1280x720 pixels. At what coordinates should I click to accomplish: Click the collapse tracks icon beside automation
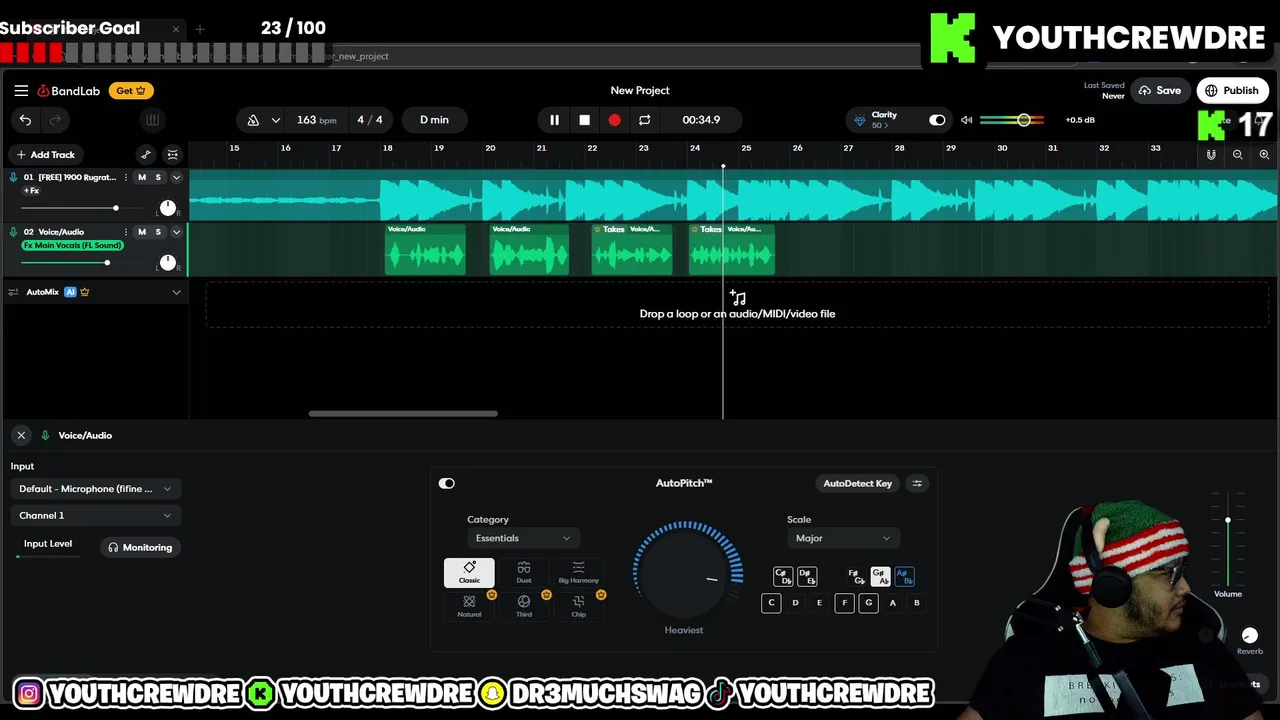(x=173, y=154)
